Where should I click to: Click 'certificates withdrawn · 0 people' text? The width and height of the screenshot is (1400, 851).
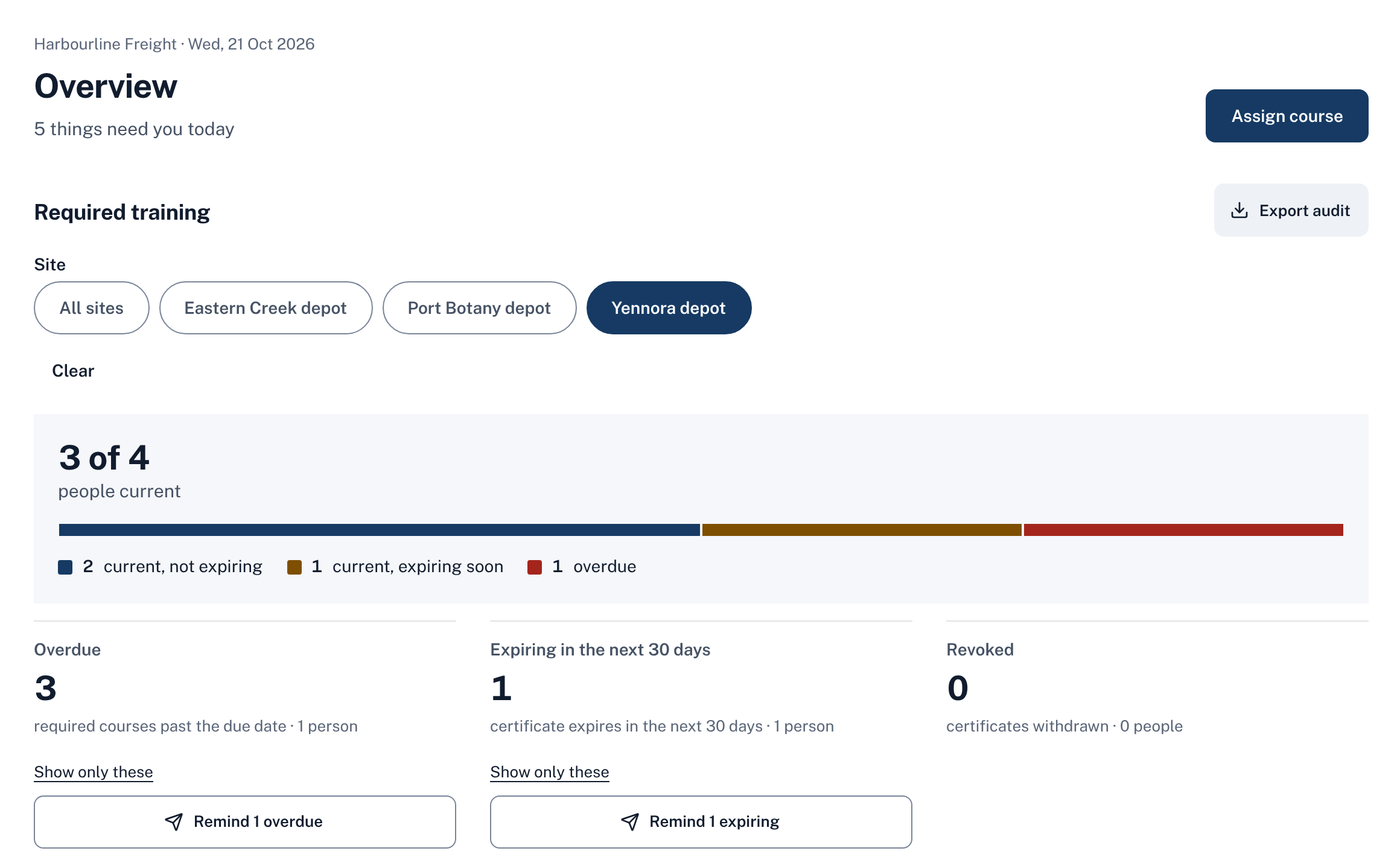(1064, 726)
